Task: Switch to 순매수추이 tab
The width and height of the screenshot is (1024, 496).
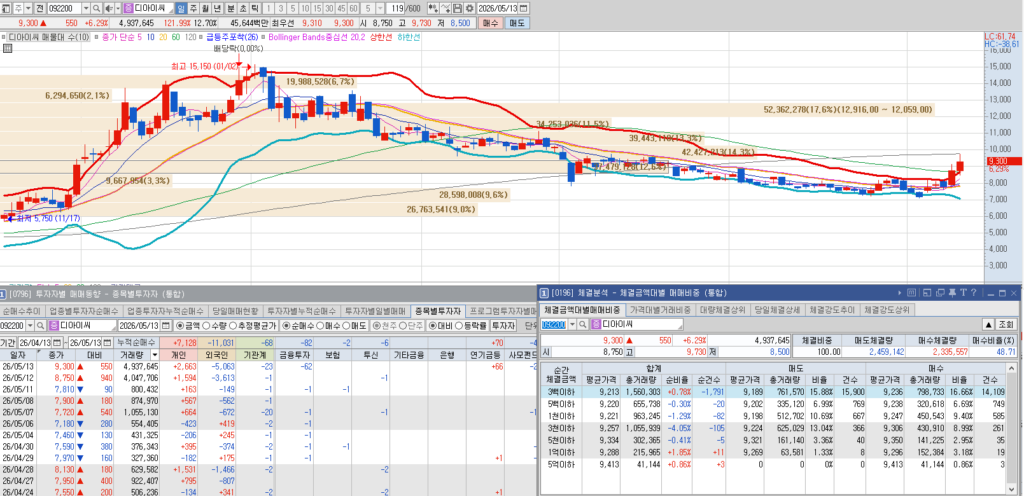Action: click(22, 311)
